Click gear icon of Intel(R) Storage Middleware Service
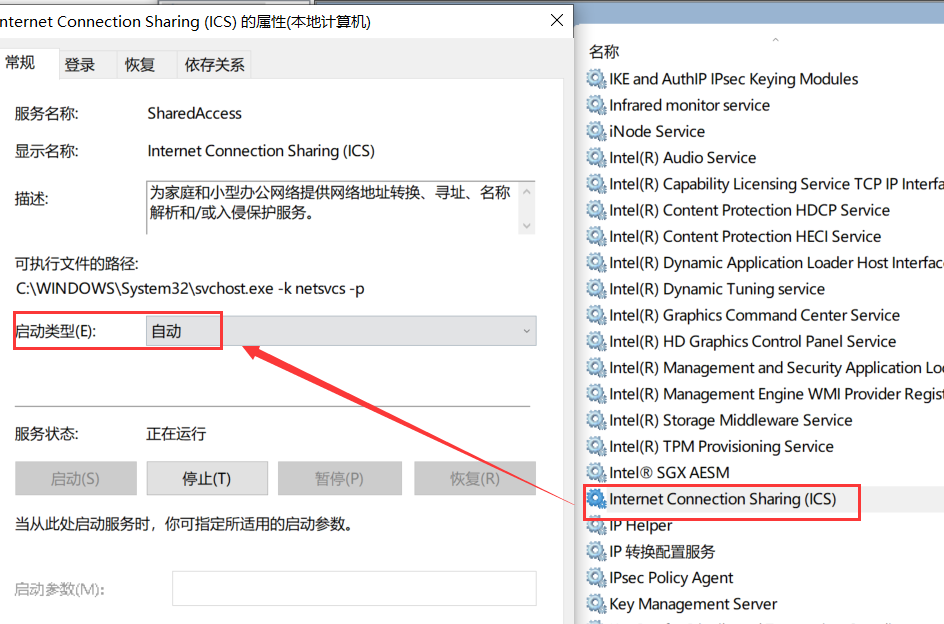 pos(596,420)
